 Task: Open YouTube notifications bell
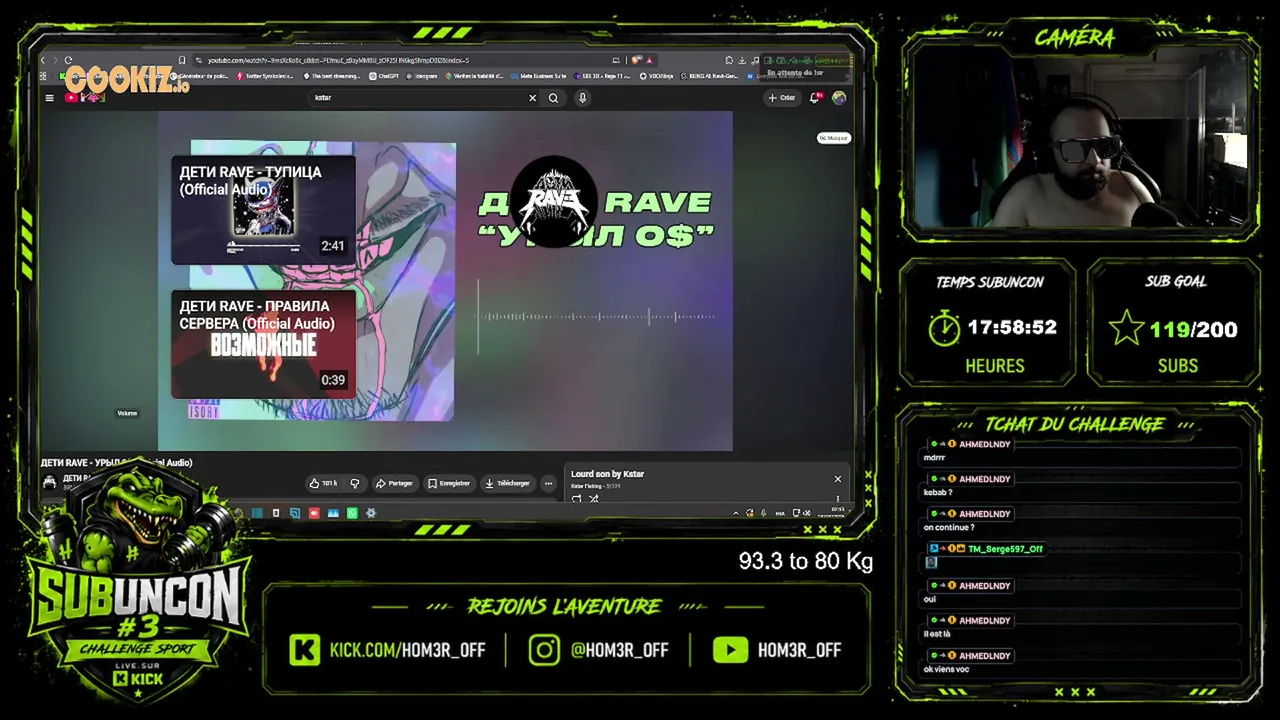(815, 98)
